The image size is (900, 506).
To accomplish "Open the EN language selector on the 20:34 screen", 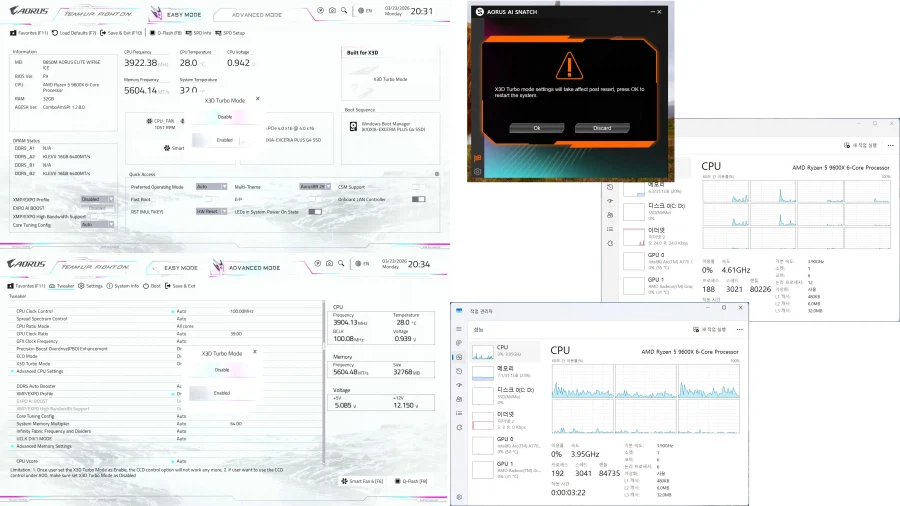I will (x=362, y=263).
